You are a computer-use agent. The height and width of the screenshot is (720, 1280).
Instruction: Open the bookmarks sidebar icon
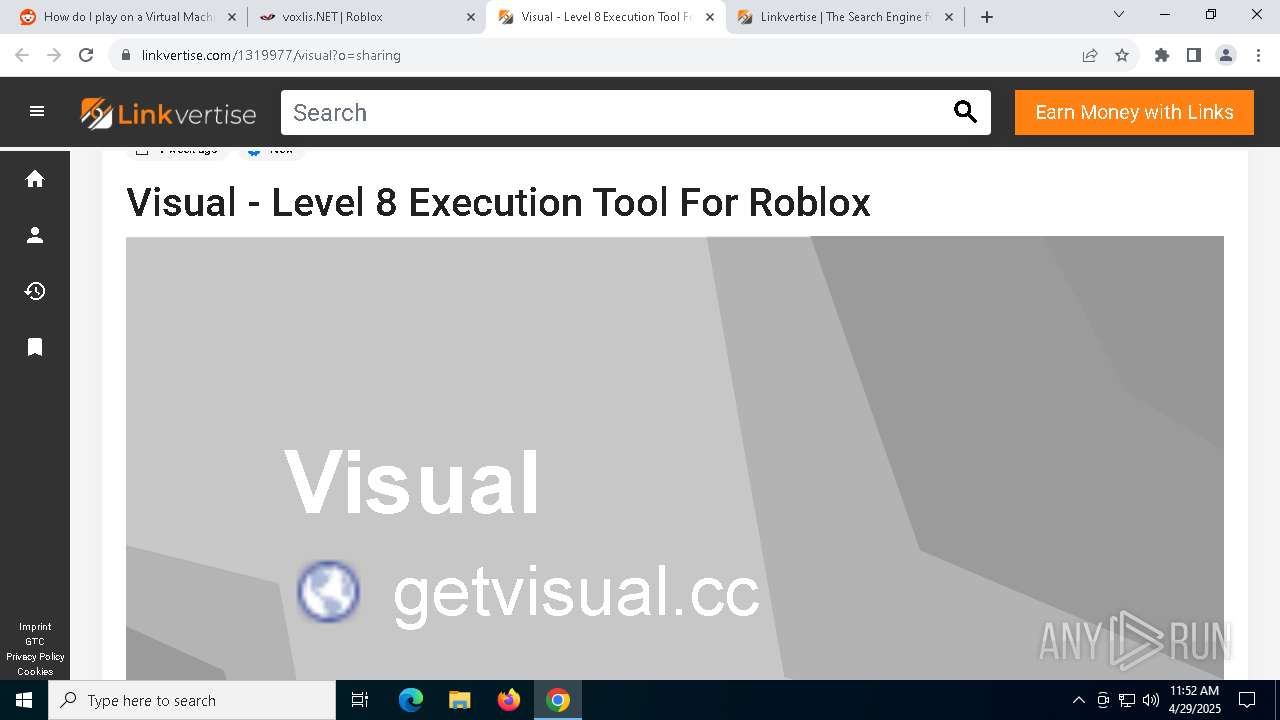[35, 347]
